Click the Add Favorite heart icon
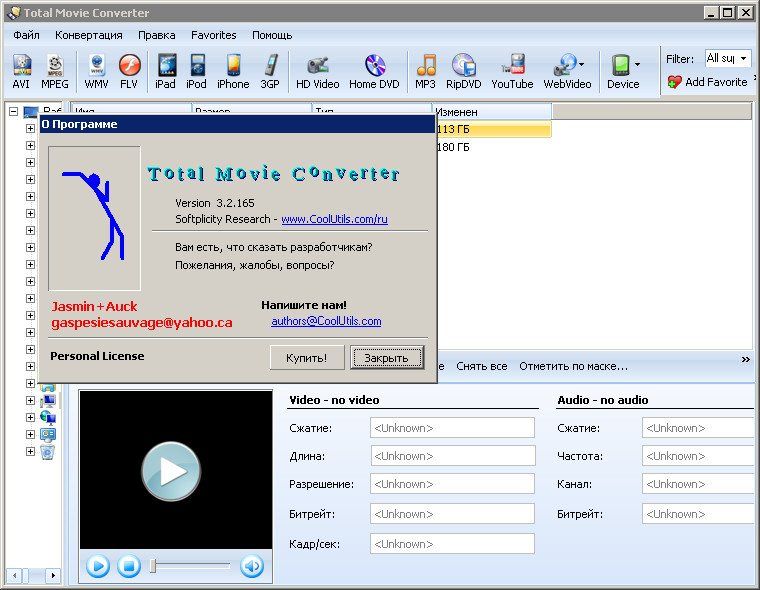 [674, 82]
